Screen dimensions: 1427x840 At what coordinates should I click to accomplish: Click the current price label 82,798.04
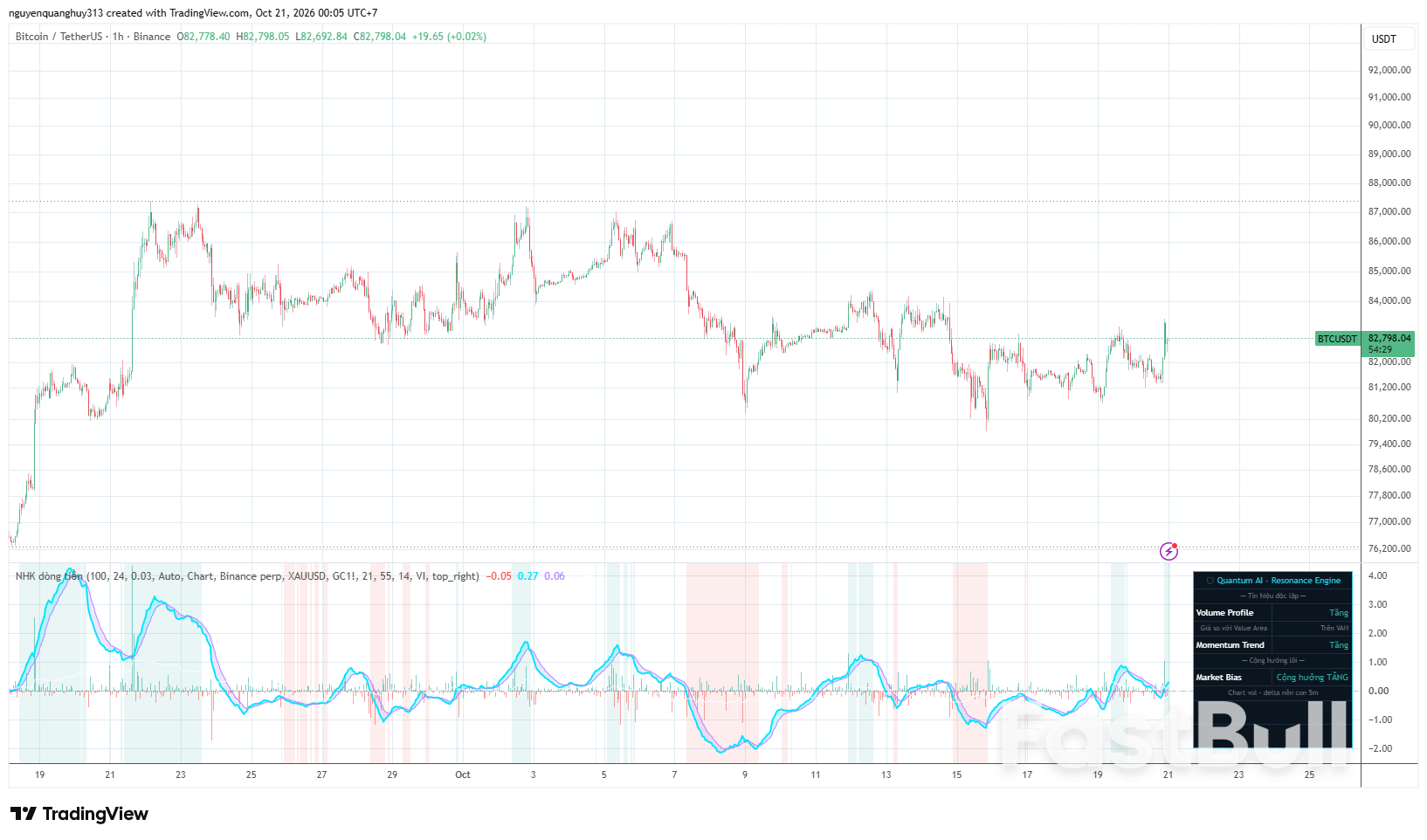(x=1389, y=338)
